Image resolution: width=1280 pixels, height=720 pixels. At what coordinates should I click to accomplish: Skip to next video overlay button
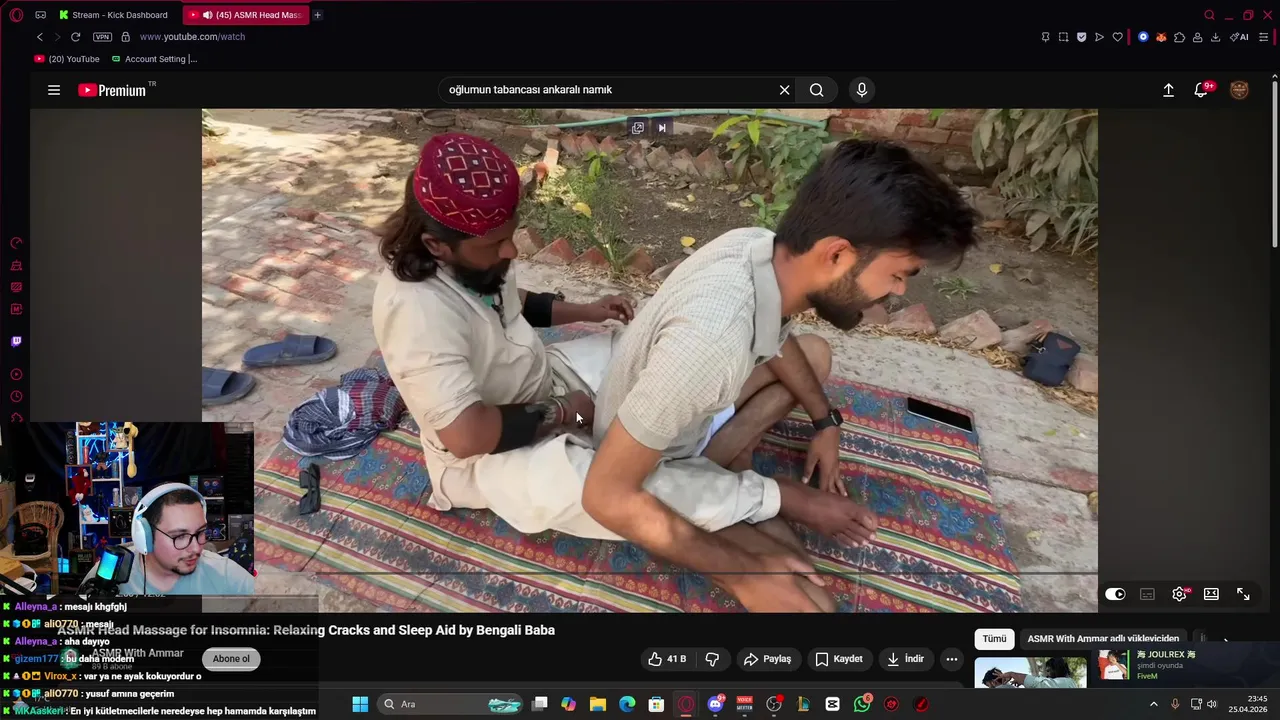pos(662,128)
